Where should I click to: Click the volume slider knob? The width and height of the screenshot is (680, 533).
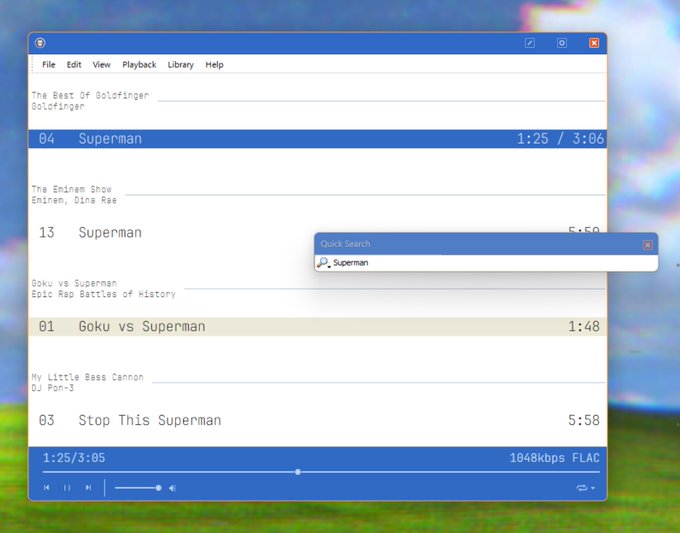point(159,488)
